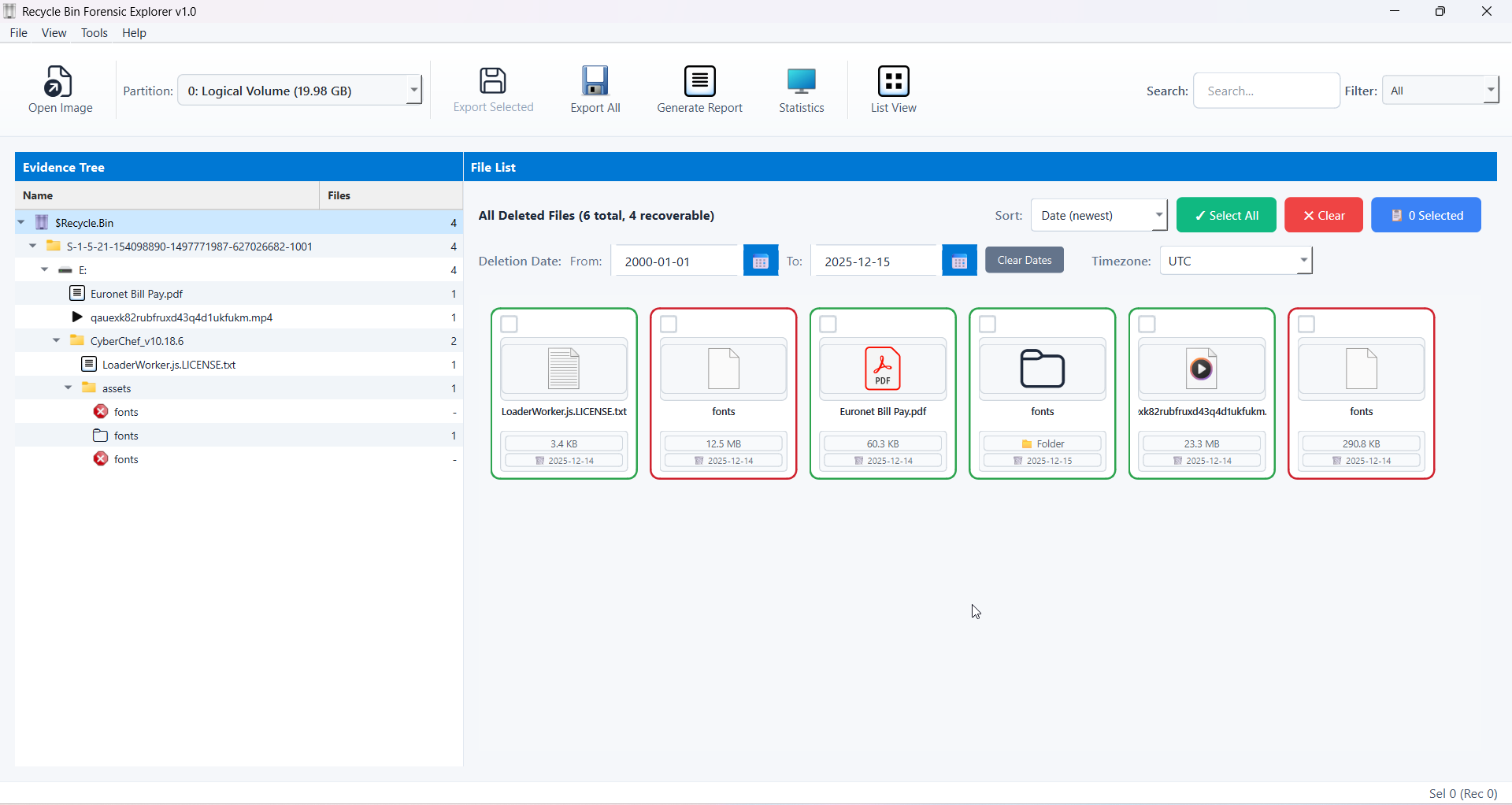The height and width of the screenshot is (805, 1512).
Task: Tick the Euronet Bill Pay.pdf checkbox
Action: point(828,325)
